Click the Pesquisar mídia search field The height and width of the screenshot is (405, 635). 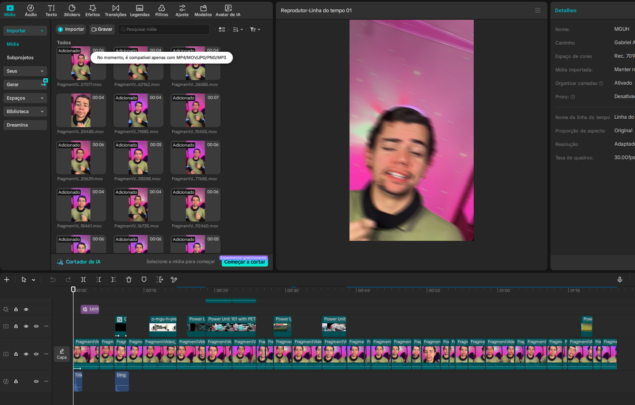tap(164, 30)
